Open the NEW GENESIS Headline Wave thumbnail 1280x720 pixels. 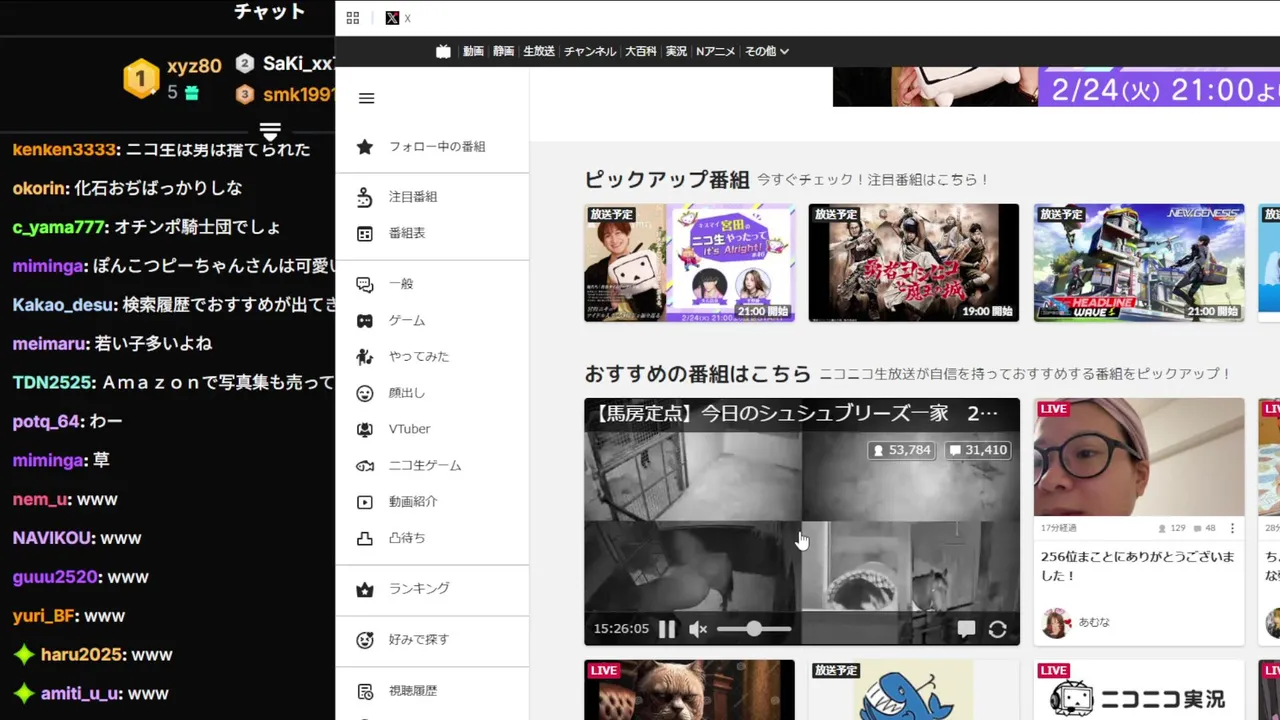(1139, 263)
